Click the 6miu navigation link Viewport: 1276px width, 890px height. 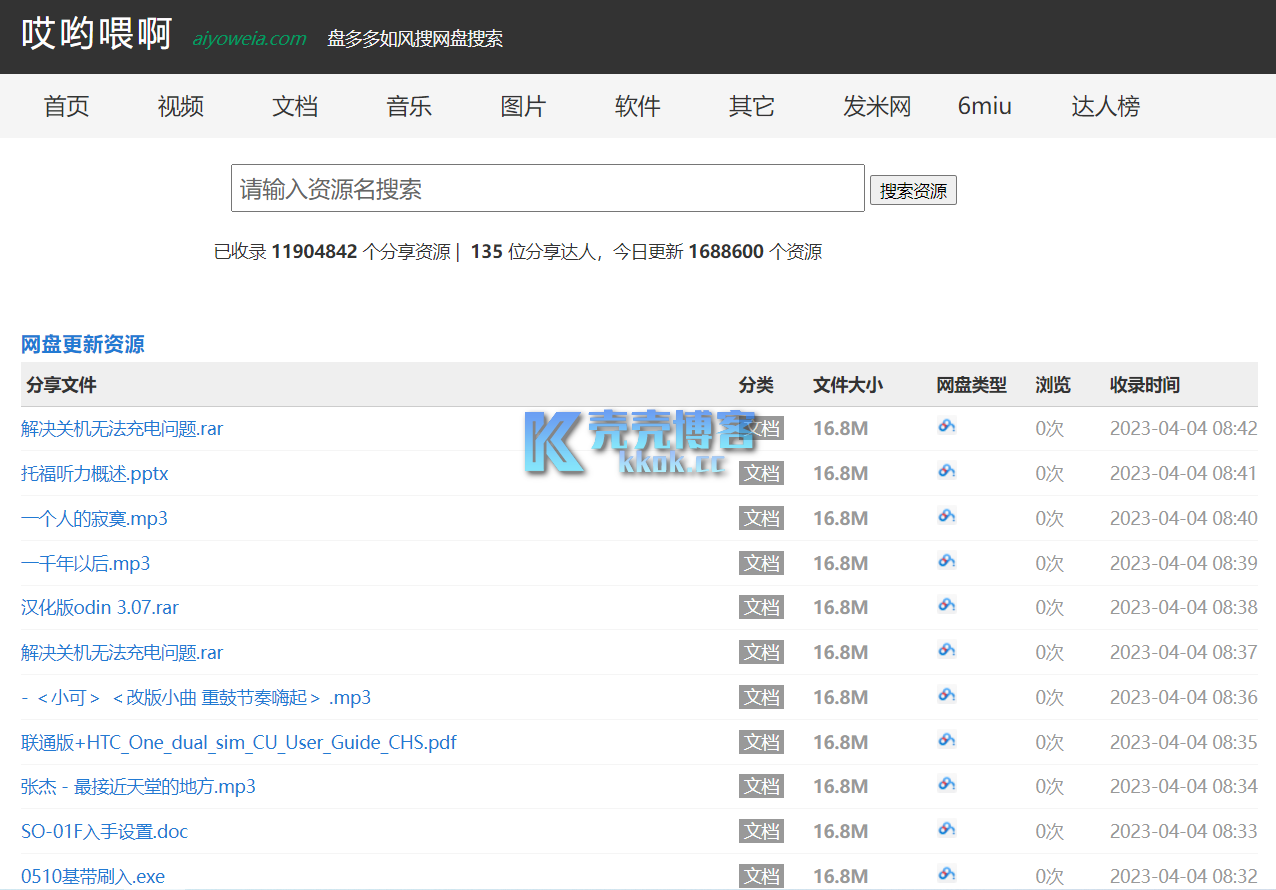[x=984, y=106]
